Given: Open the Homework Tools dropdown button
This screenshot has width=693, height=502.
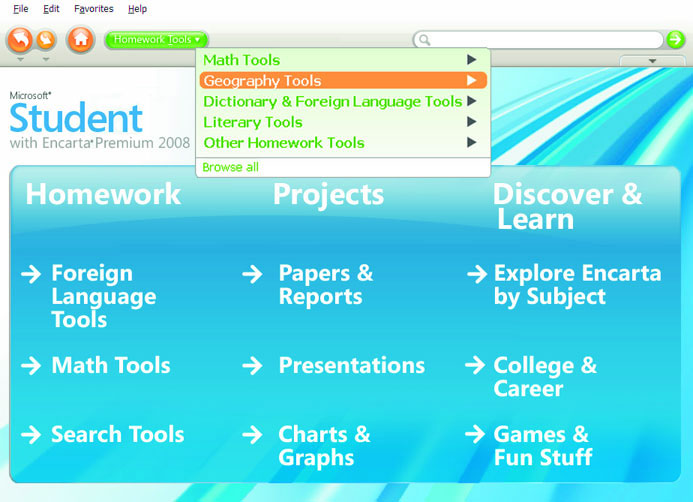Looking at the screenshot, I should click(x=156, y=40).
